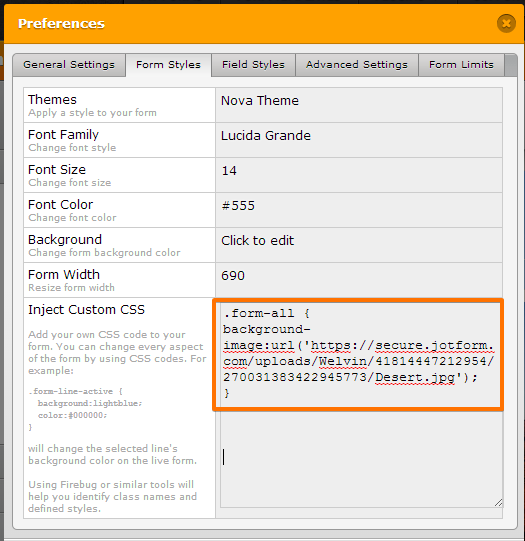Open the Field Styles tab
This screenshot has width=525, height=541.
[x=254, y=65]
